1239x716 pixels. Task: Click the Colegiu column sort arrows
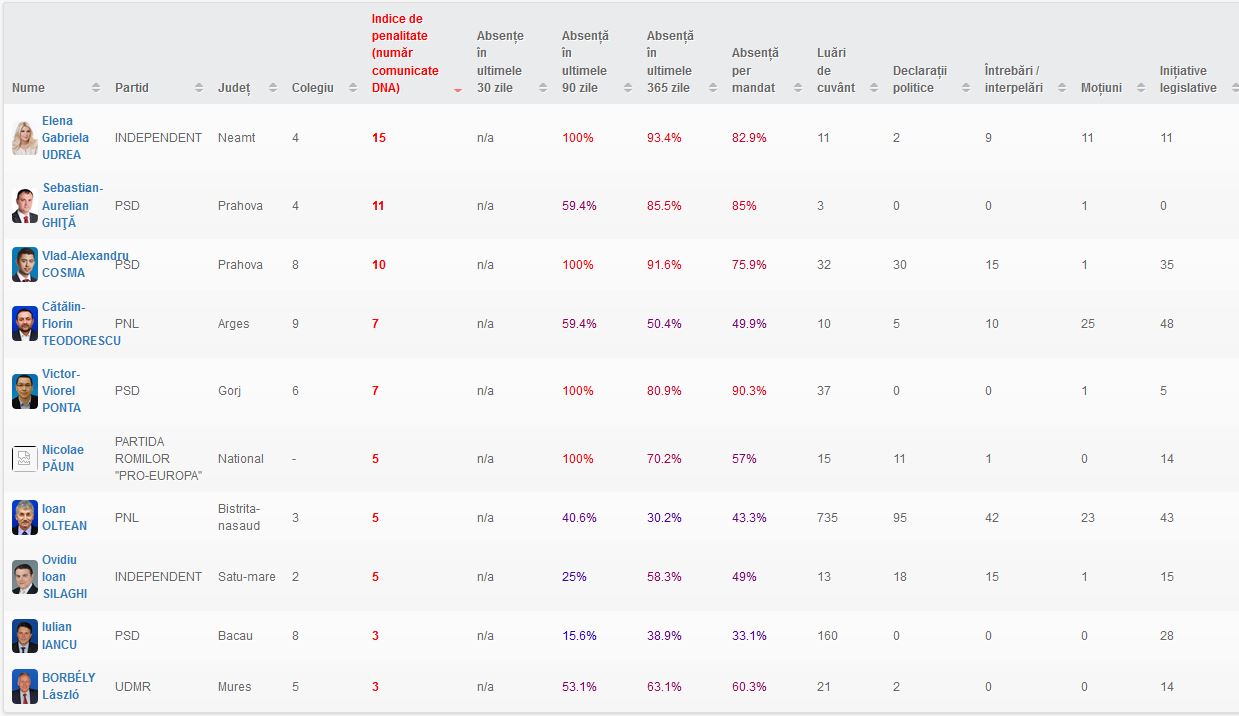(353, 88)
